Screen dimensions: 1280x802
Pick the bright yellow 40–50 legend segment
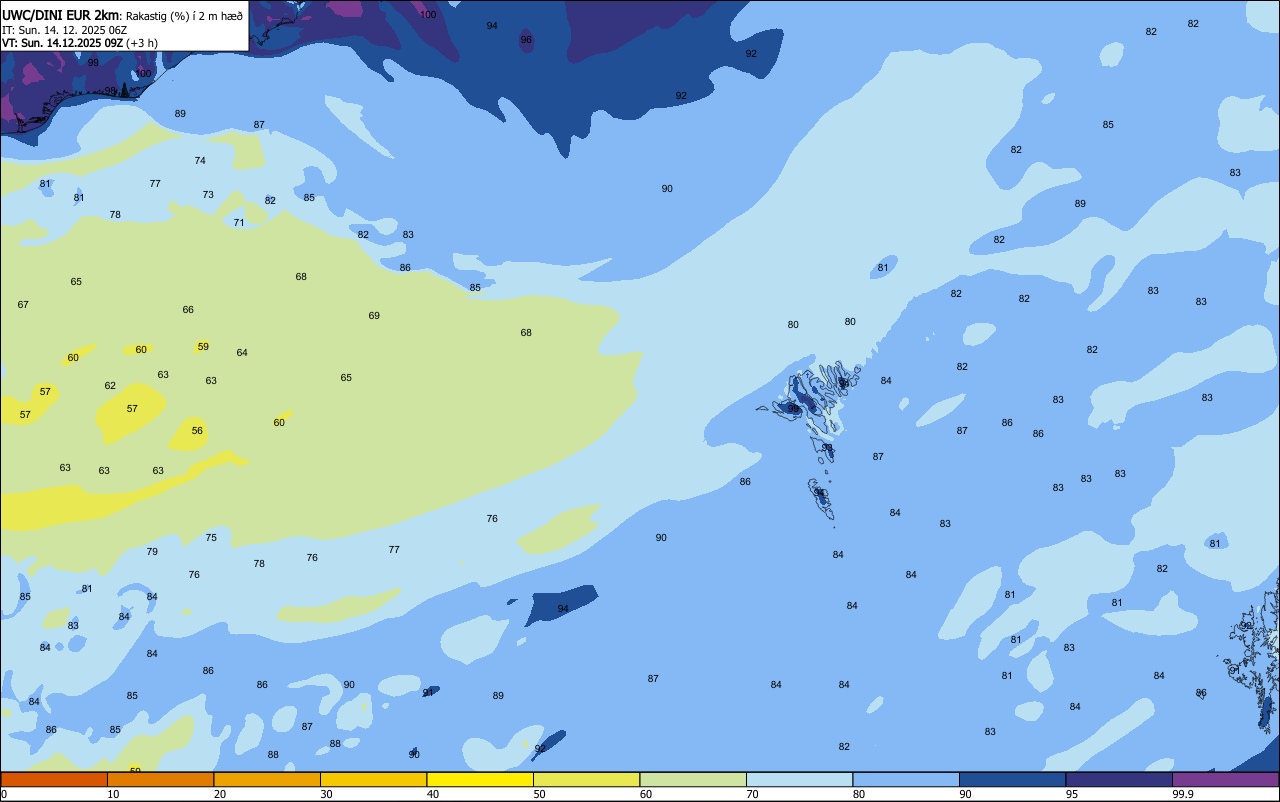click(480, 779)
